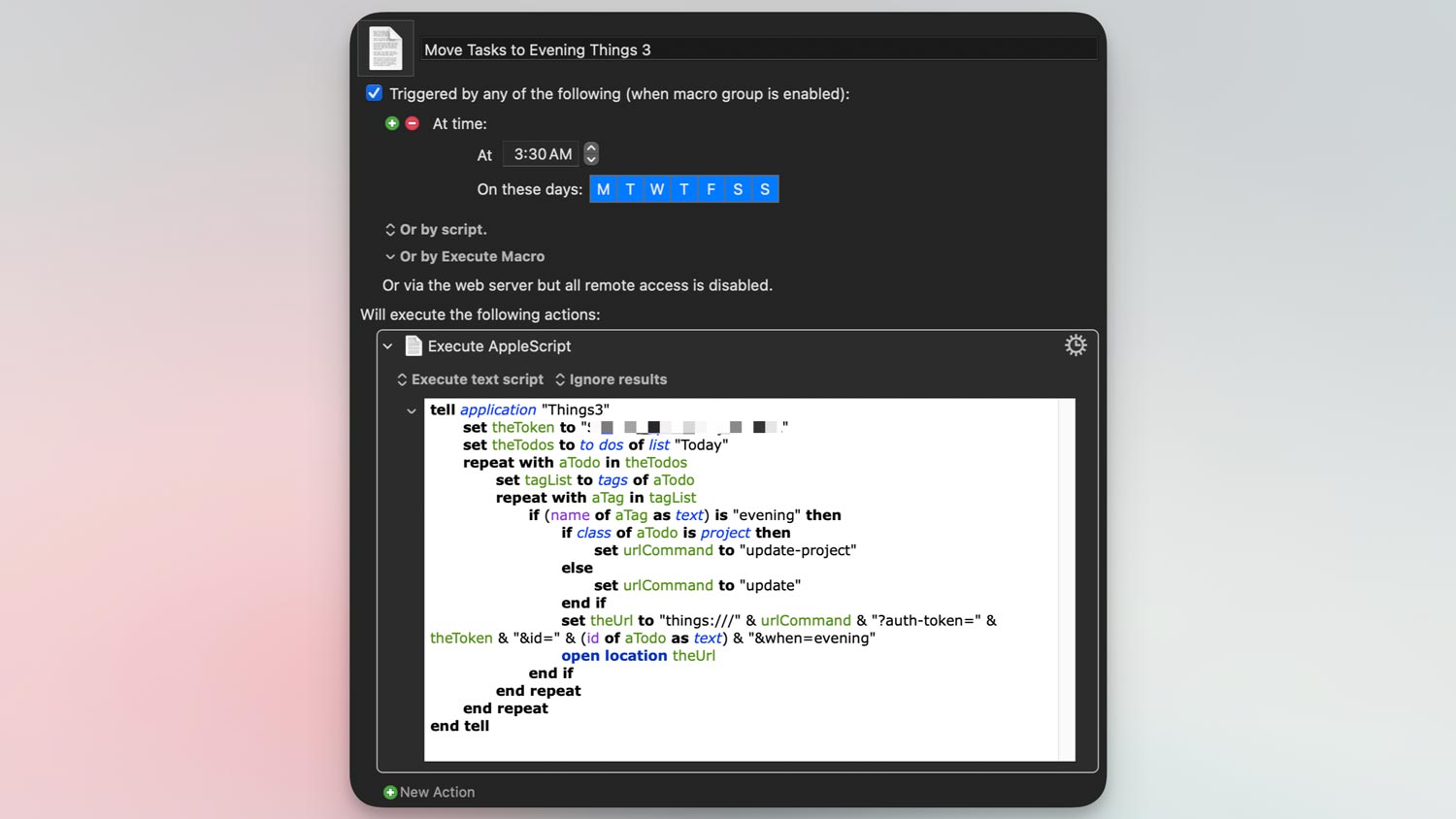Collapse the Execute AppleScript action
Viewport: 1456px width, 819px height.
point(387,346)
